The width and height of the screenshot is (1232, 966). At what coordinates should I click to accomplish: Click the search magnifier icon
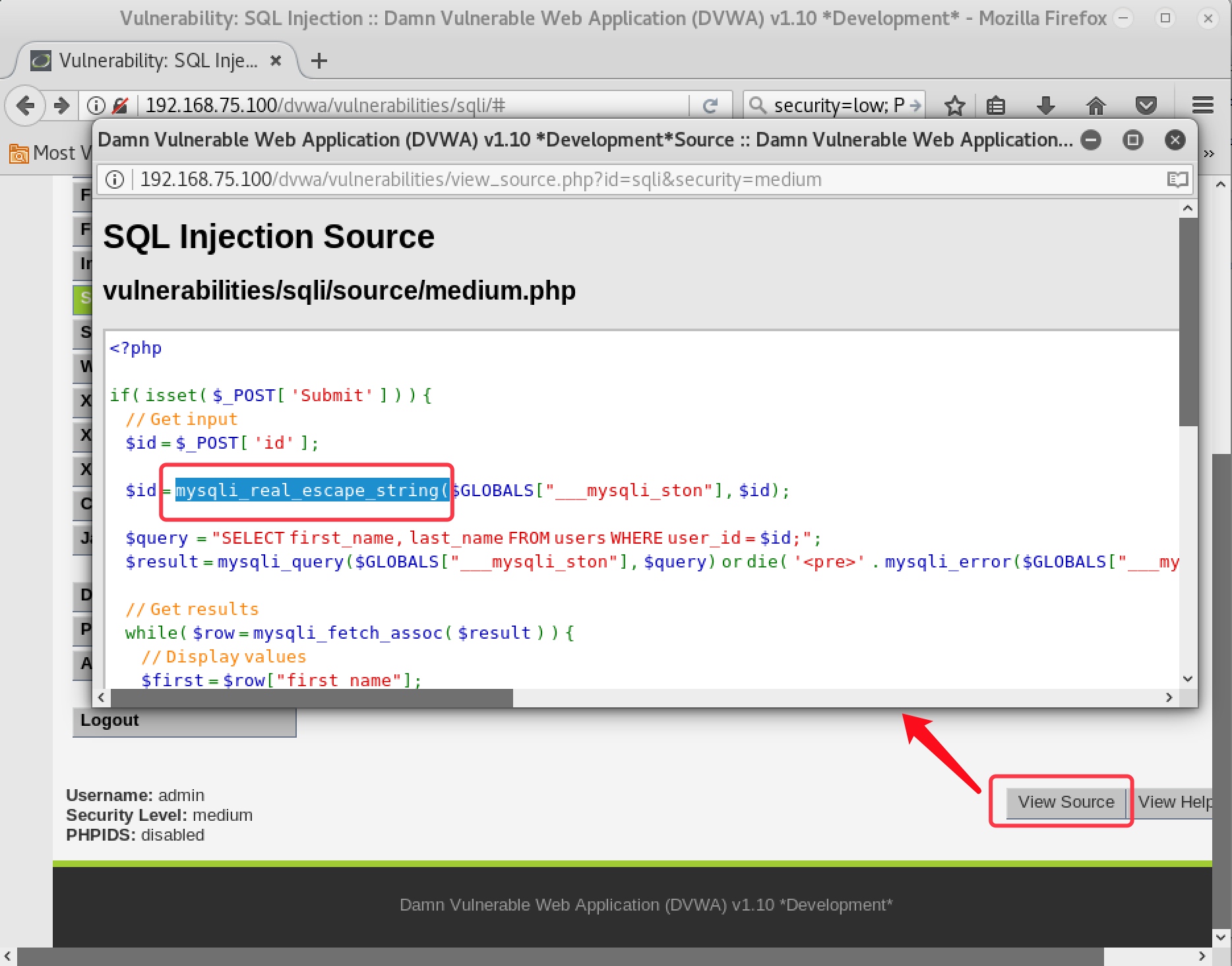pos(758,106)
